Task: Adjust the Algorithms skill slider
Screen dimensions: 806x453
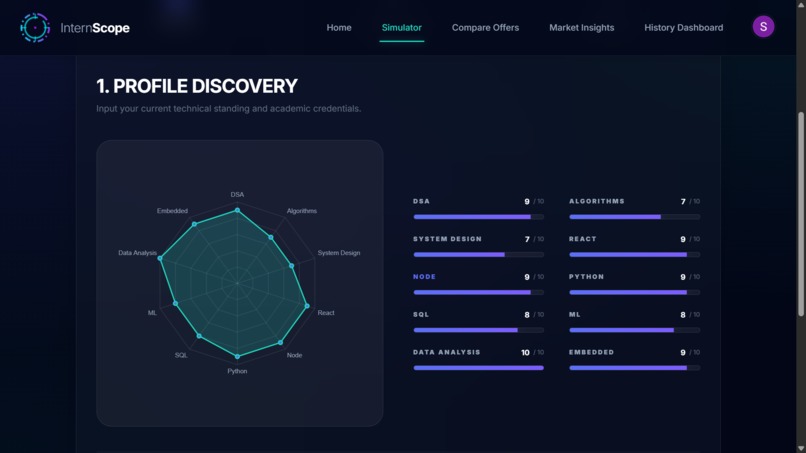Action: [634, 217]
